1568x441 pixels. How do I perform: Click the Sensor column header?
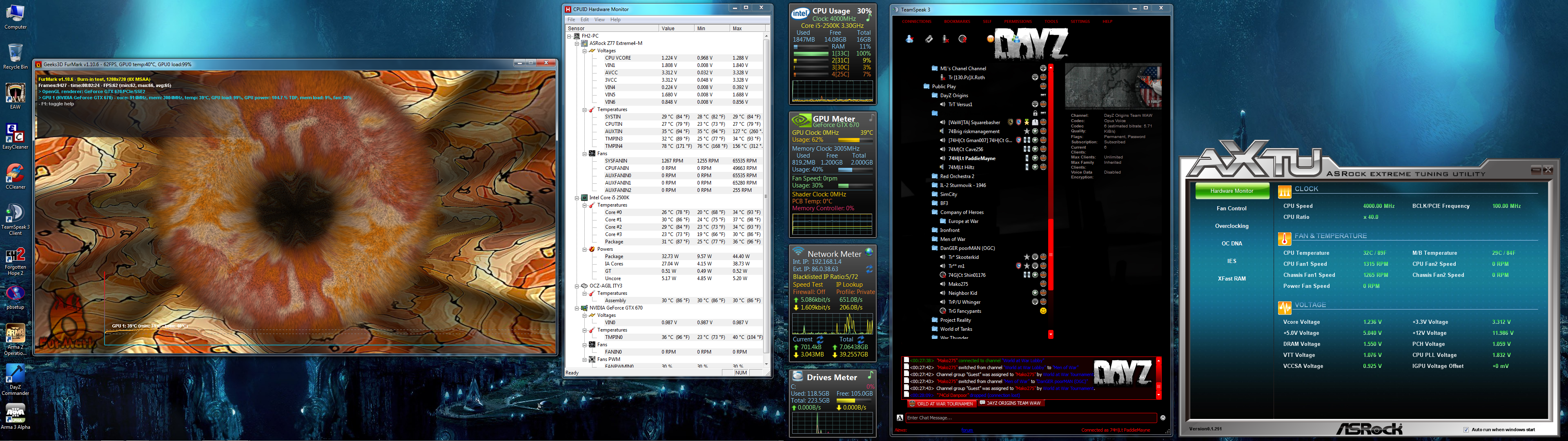pyautogui.click(x=612, y=29)
